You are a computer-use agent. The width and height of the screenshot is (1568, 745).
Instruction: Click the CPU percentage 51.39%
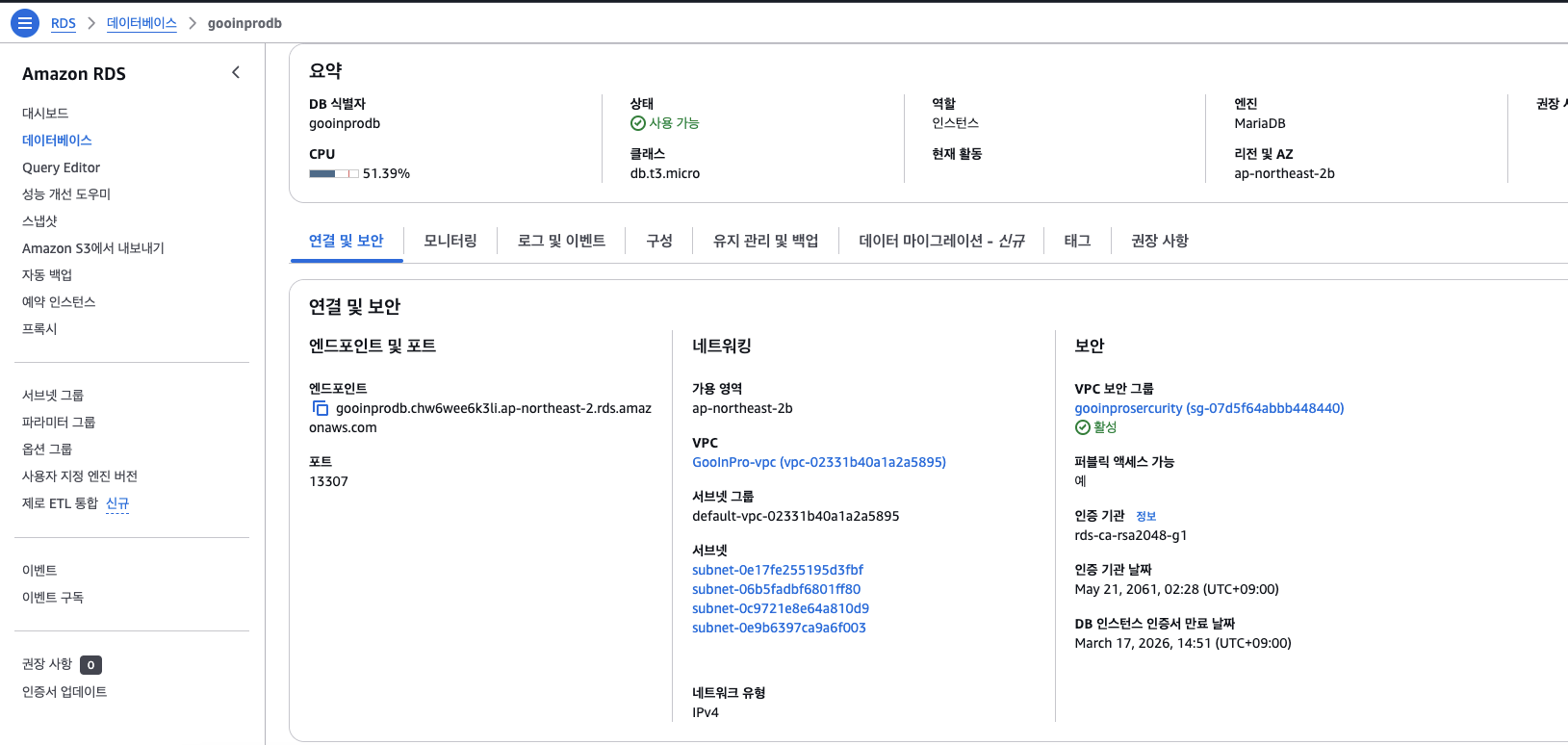pyautogui.click(x=386, y=173)
